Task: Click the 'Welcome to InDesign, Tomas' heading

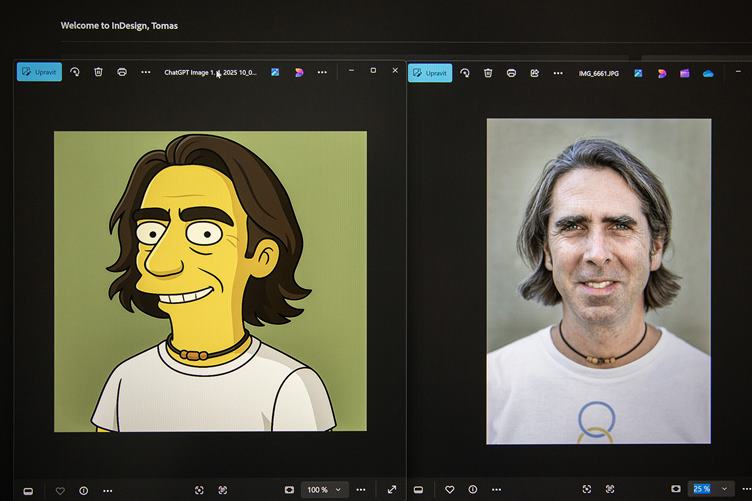Action: pyautogui.click(x=119, y=25)
